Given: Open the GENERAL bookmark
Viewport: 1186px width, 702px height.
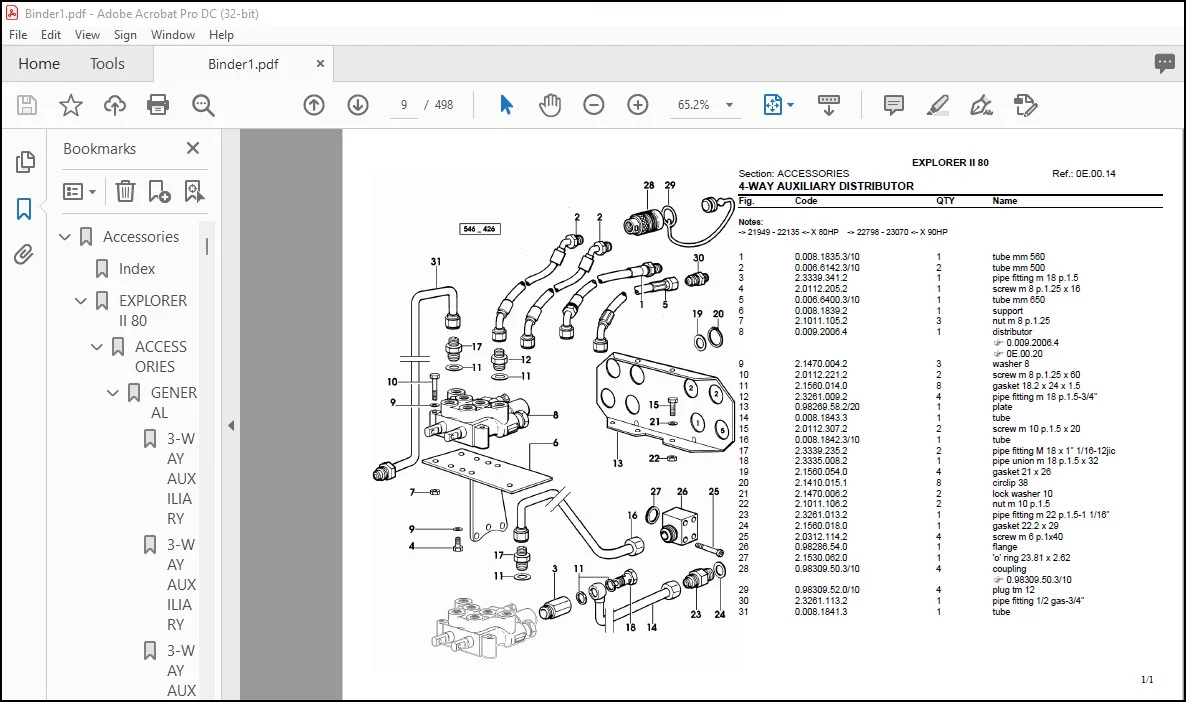Looking at the screenshot, I should pyautogui.click(x=173, y=402).
